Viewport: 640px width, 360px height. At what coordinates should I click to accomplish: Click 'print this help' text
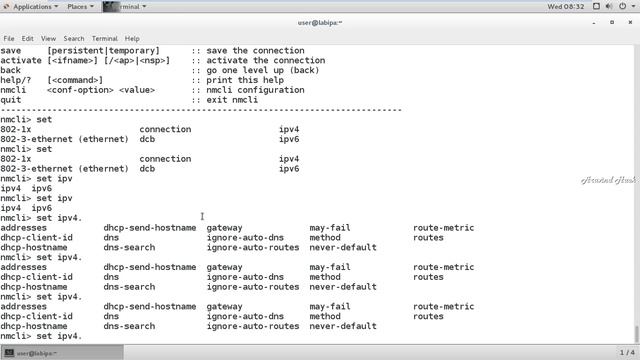(245, 80)
